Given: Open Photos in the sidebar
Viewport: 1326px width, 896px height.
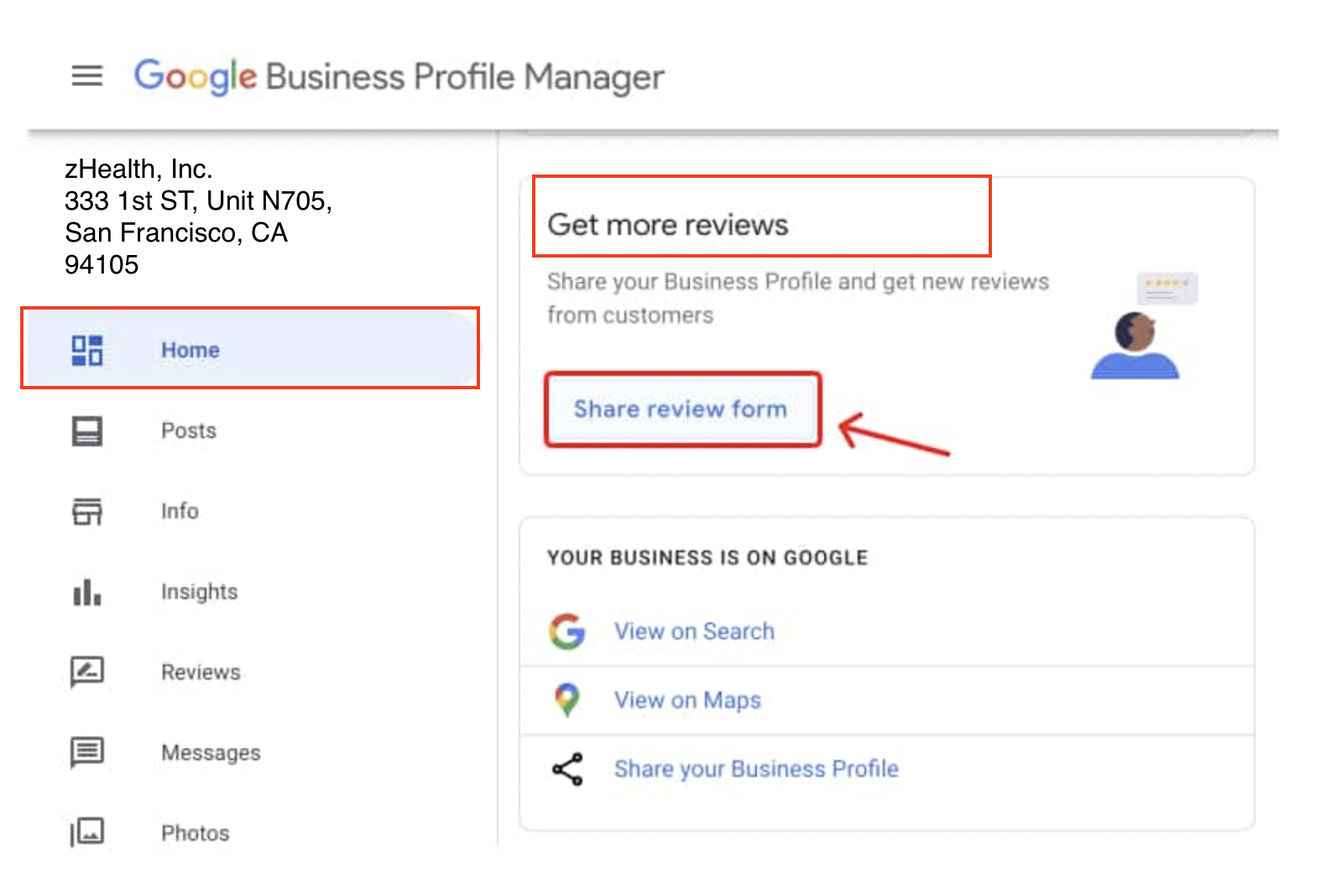Looking at the screenshot, I should (196, 833).
